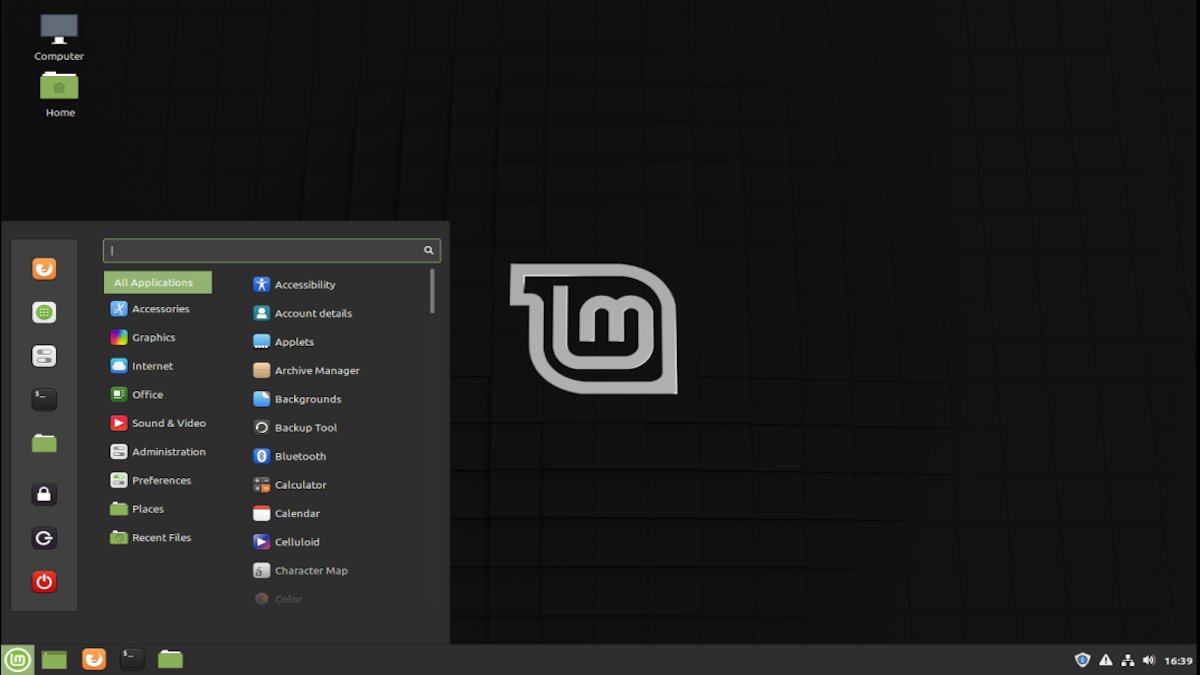Open Terminal from the panel launcher
This screenshot has height=675, width=1200.
(x=132, y=660)
